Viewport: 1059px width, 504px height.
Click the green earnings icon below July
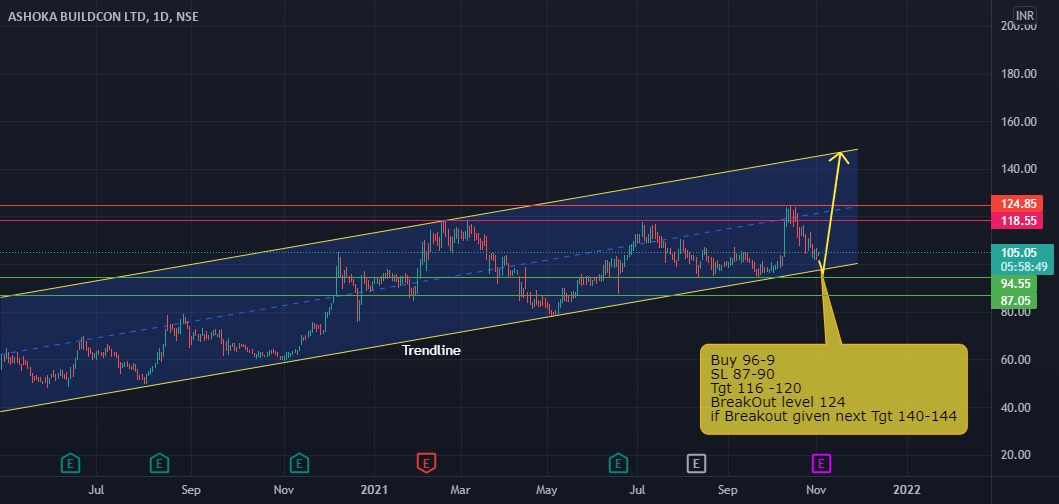point(70,463)
